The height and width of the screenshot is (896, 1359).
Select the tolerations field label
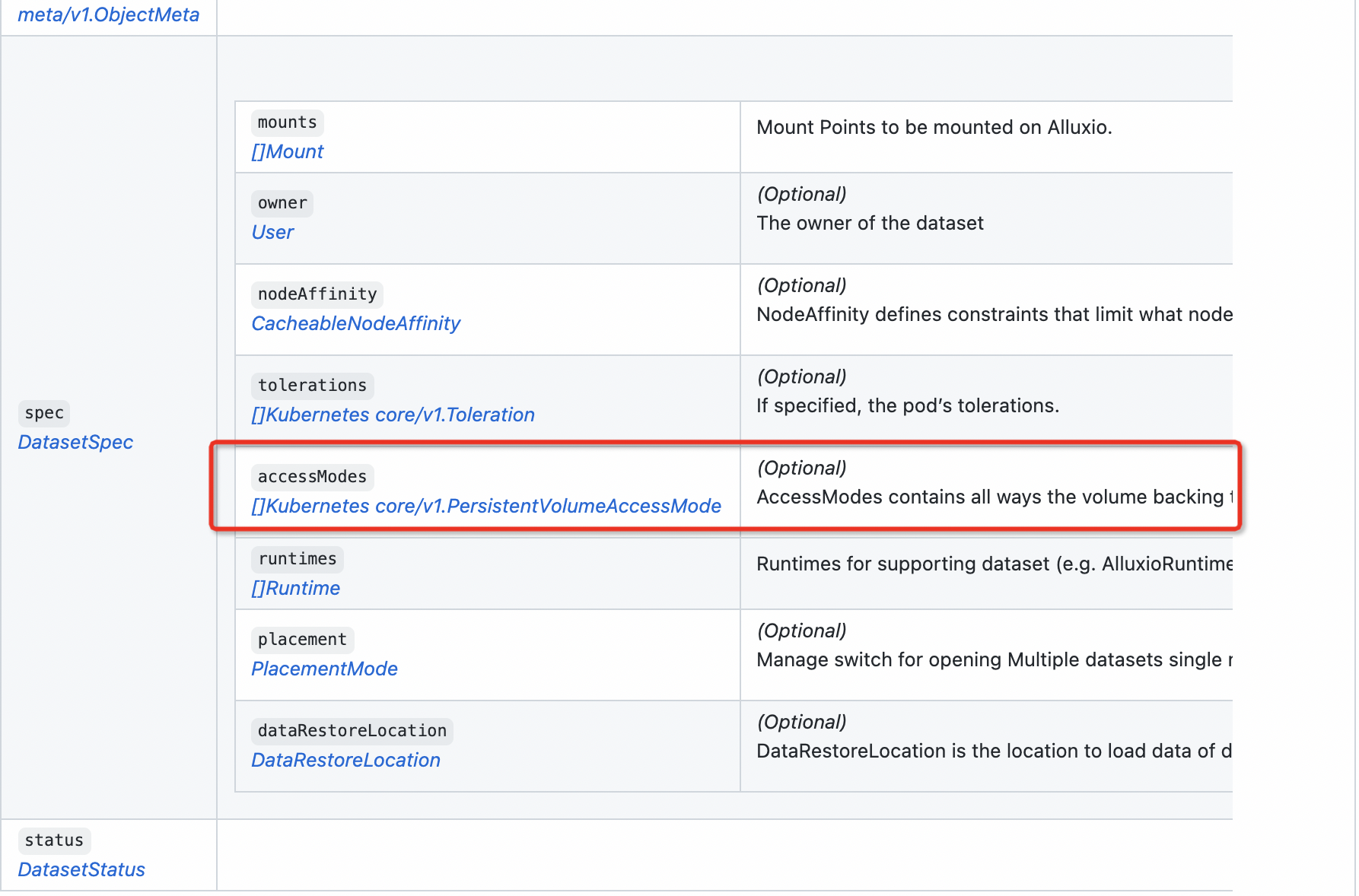pyautogui.click(x=312, y=386)
